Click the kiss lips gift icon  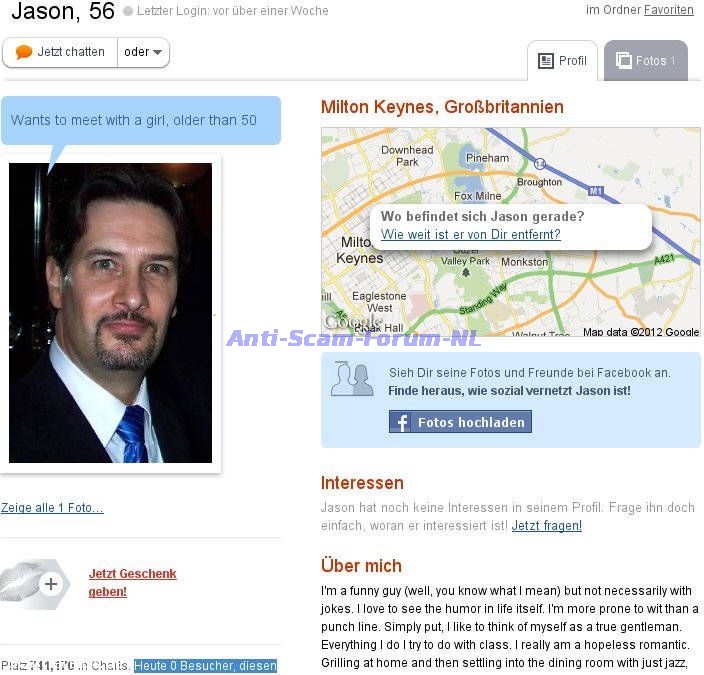click(x=20, y=582)
